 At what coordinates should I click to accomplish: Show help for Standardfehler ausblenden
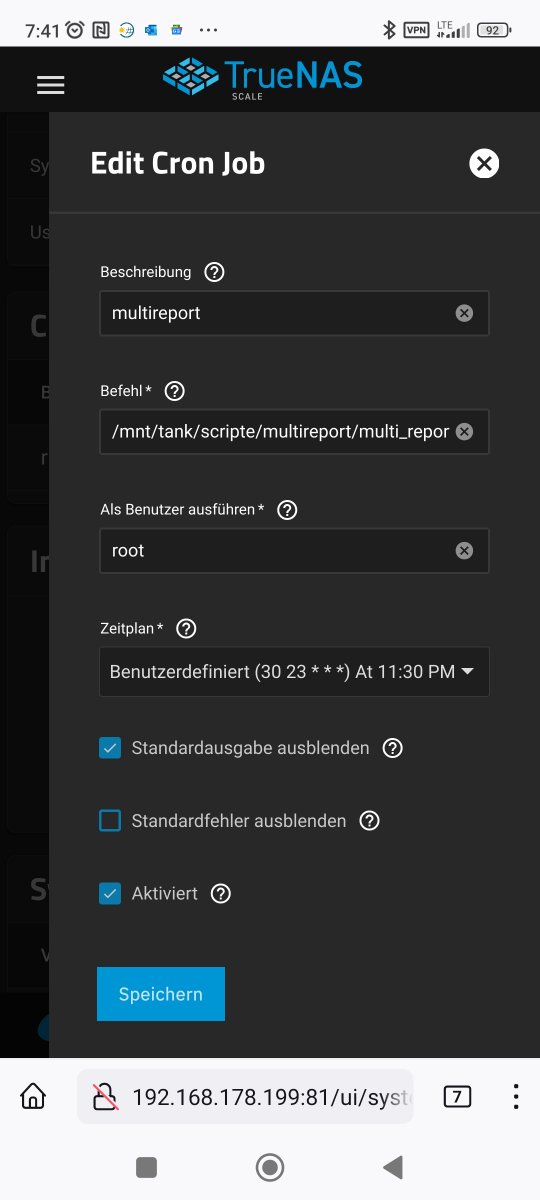(370, 821)
